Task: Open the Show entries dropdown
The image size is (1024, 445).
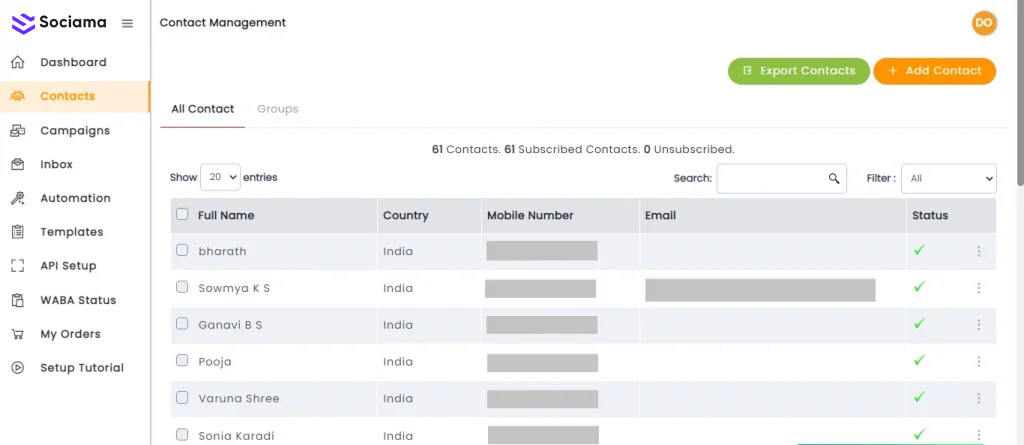Action: pos(220,177)
